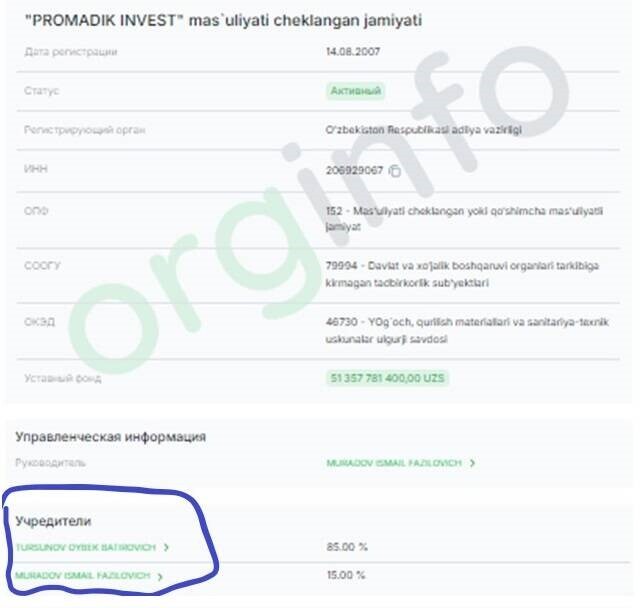Viewport: 640px width, 608px height.
Task: Click the СООГУ code 79994 description
Action: [462, 274]
